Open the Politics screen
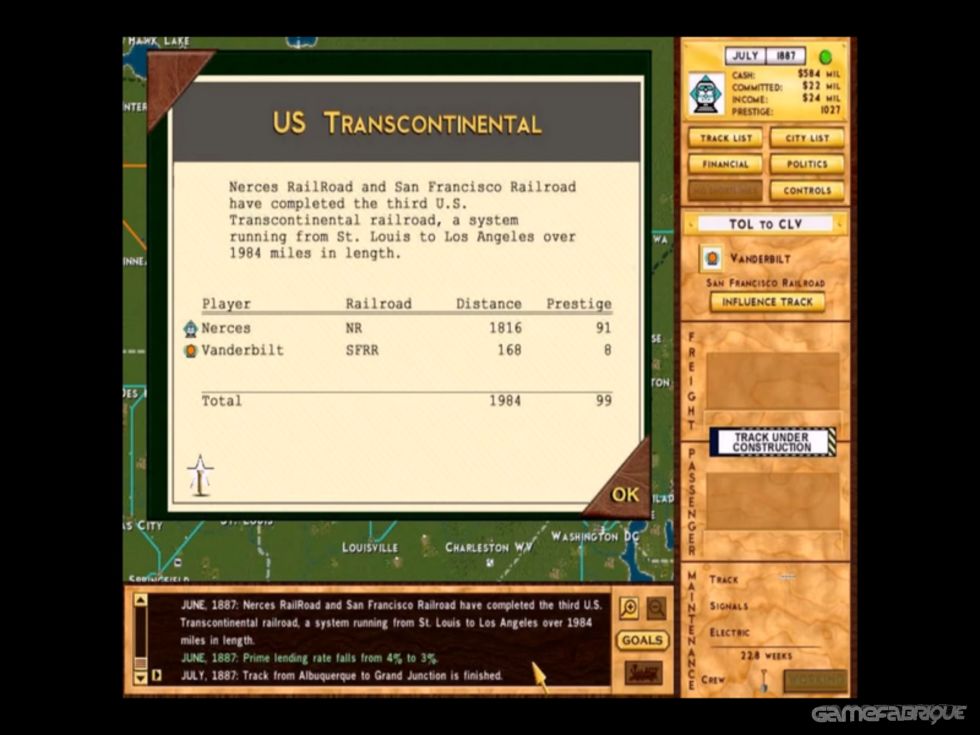Image resolution: width=980 pixels, height=735 pixels. [807, 164]
